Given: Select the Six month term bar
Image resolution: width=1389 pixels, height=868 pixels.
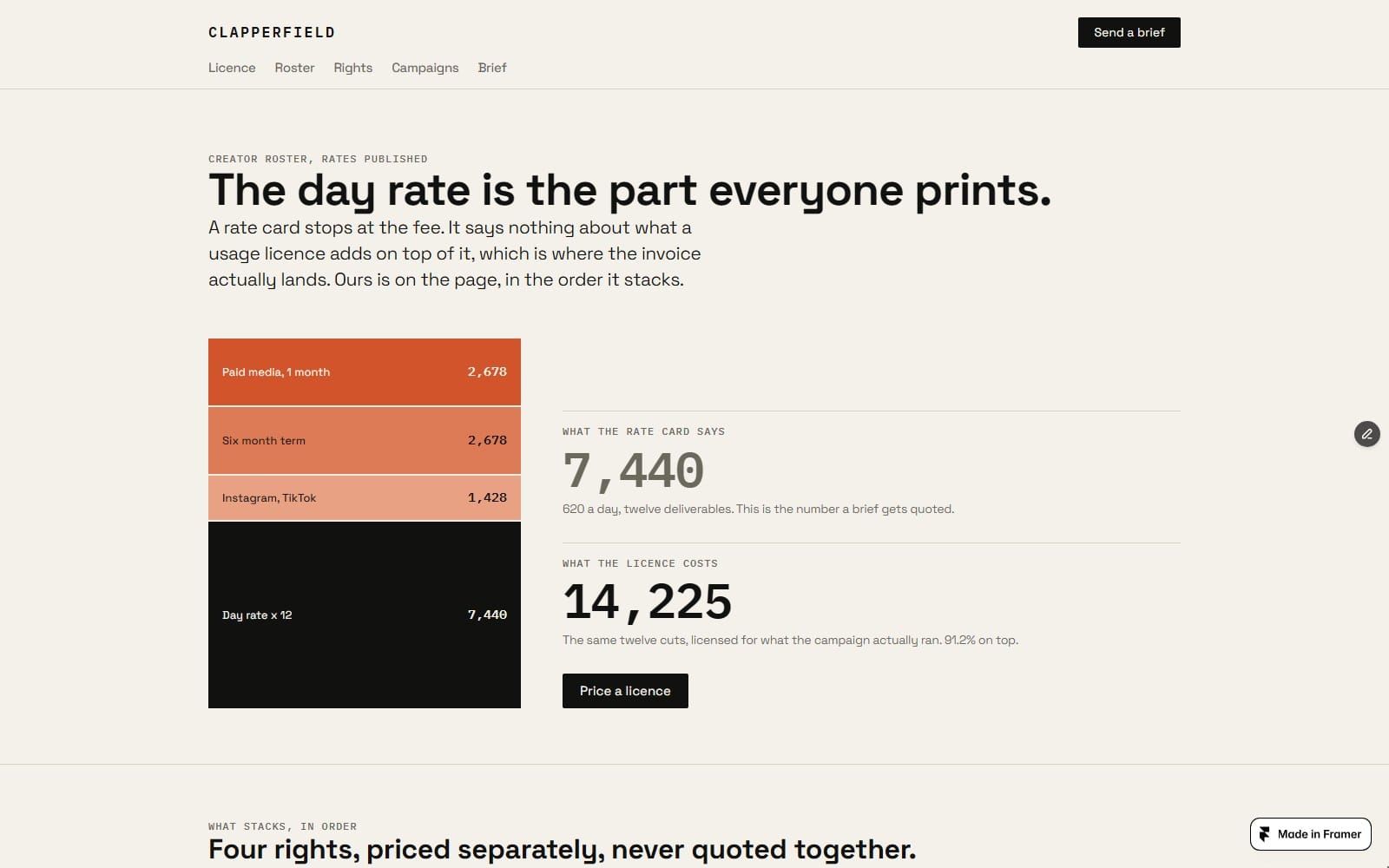Looking at the screenshot, I should pos(365,440).
